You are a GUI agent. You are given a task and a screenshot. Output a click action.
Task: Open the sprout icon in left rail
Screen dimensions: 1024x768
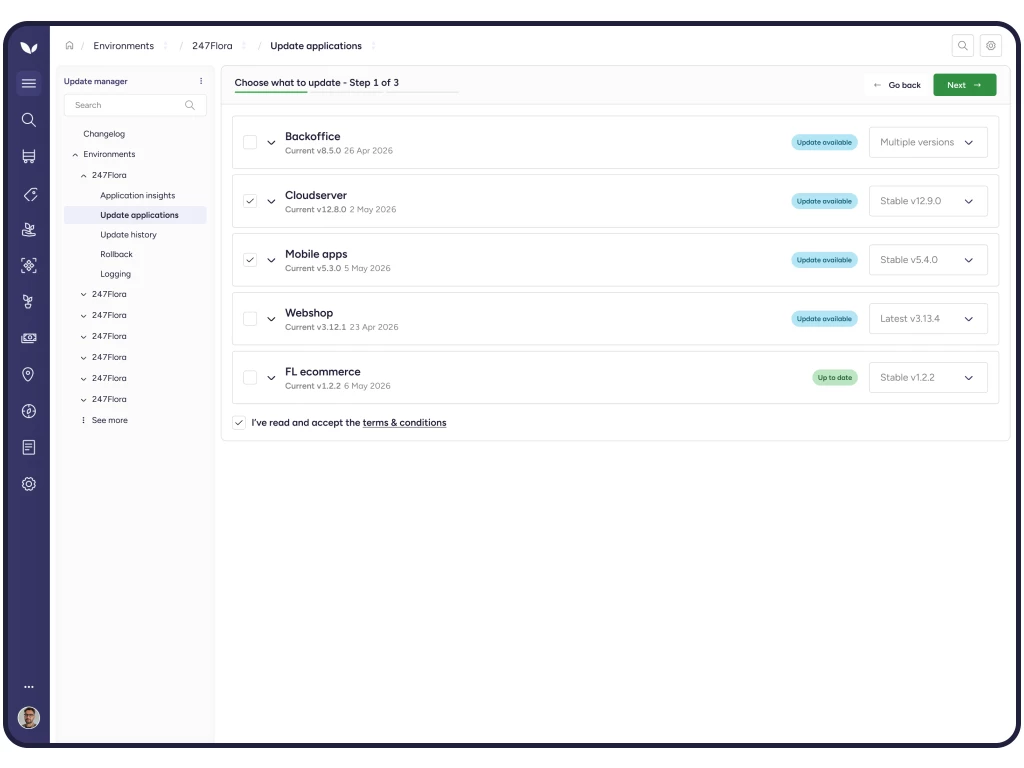pyautogui.click(x=28, y=301)
